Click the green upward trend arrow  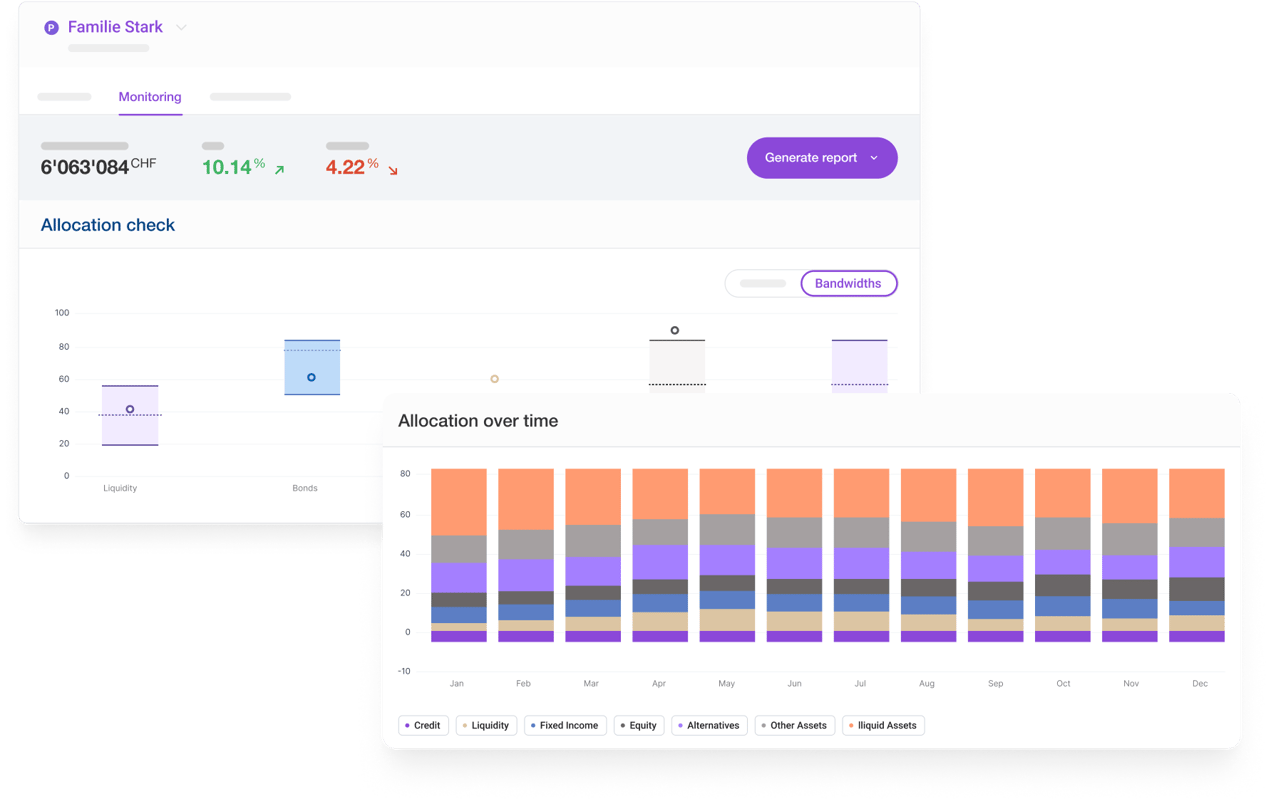coord(280,170)
